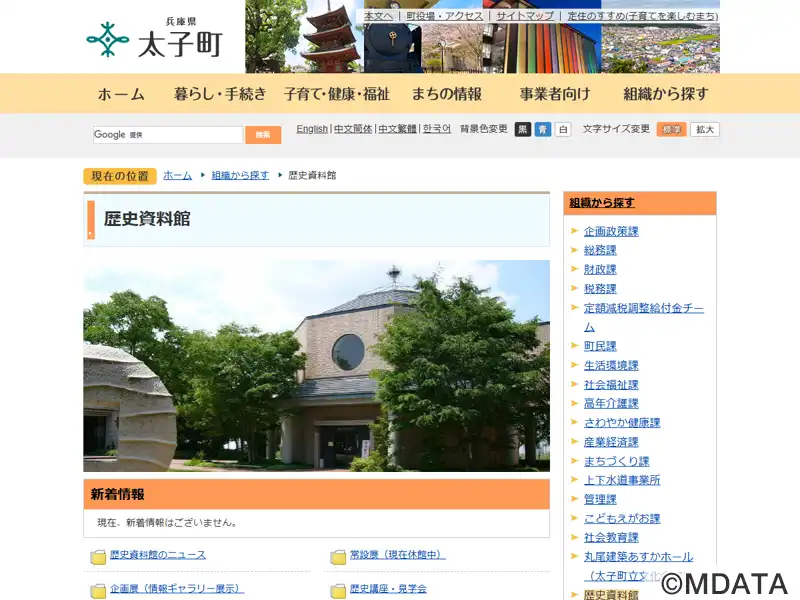This screenshot has height=600, width=800.
Task: Switch background color to blue (青)
Action: (543, 130)
